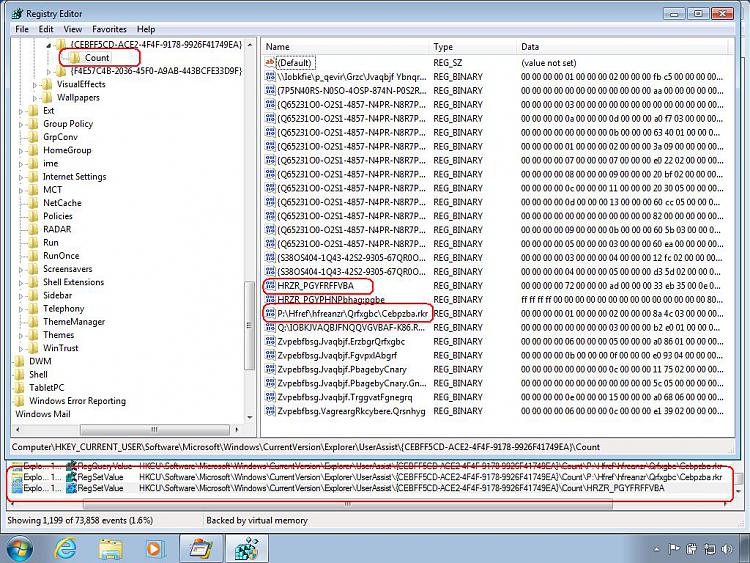Select the RADAR key

click(x=57, y=230)
